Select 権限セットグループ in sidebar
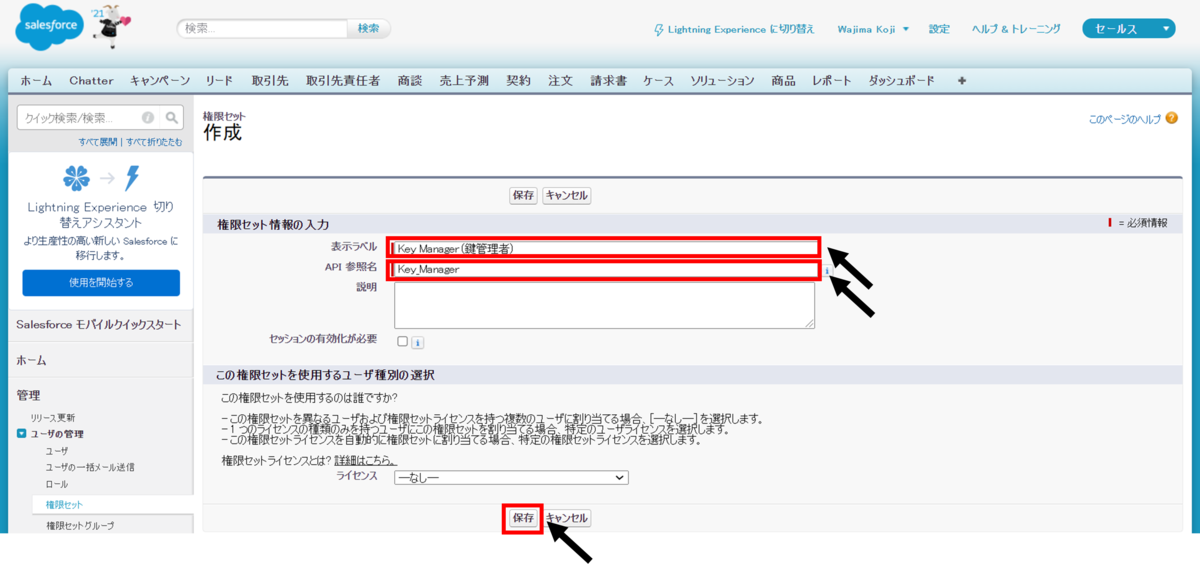Viewport: 1200px width, 564px height. (x=80, y=525)
